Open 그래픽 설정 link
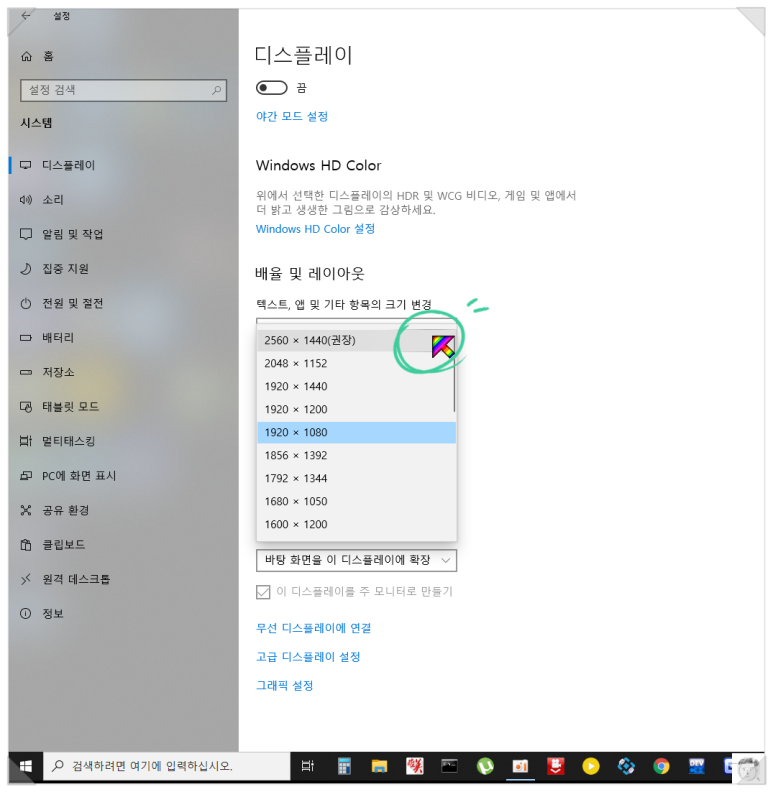 point(284,685)
